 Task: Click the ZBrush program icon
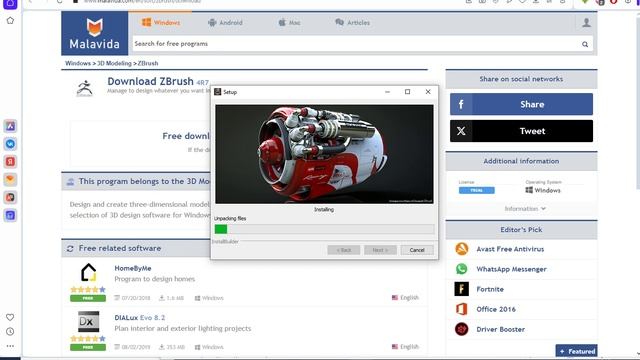[x=85, y=88]
